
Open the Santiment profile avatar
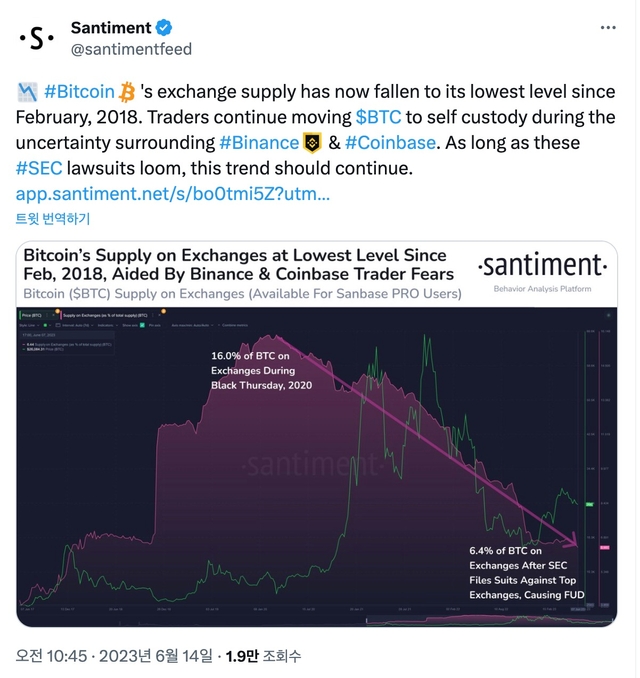tap(38, 37)
